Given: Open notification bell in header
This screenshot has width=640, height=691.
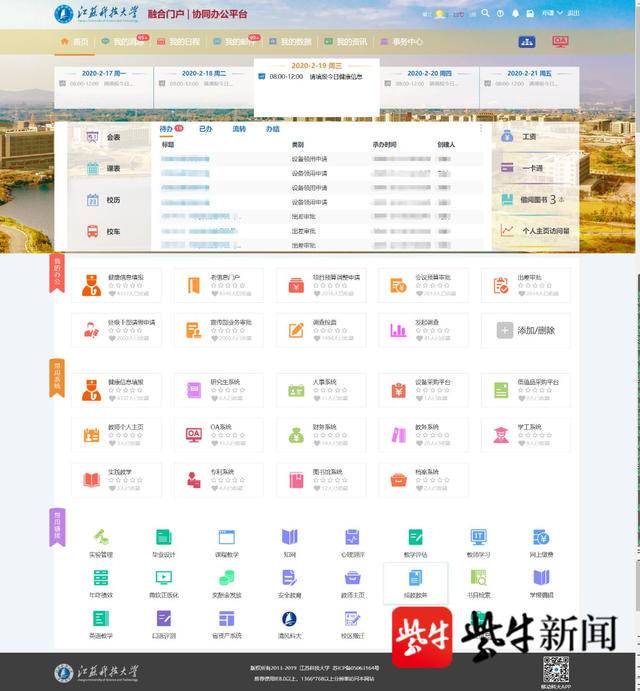Looking at the screenshot, I should [x=516, y=14].
